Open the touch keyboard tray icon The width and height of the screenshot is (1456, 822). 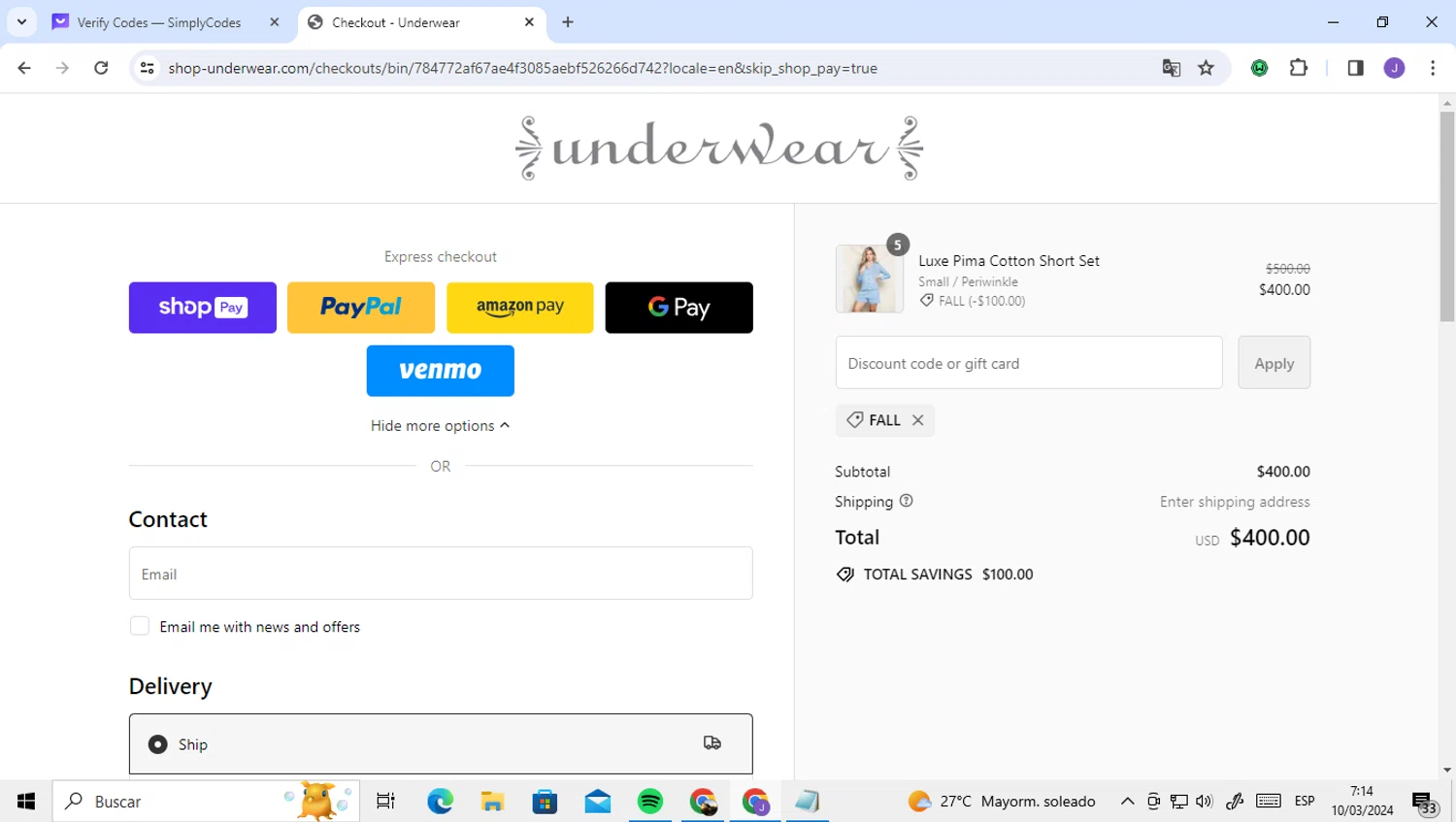point(1269,801)
